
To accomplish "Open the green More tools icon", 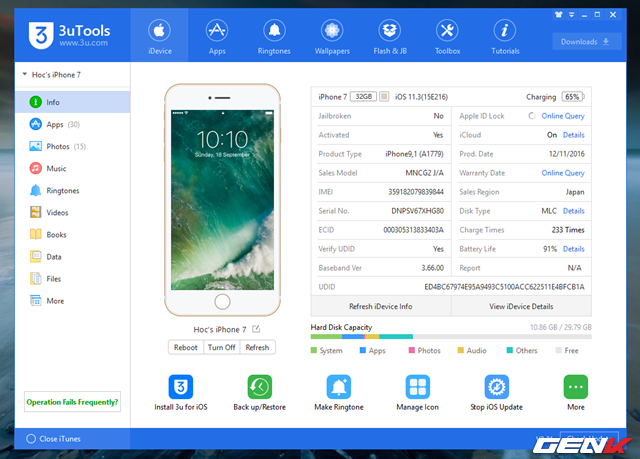I will pos(576,386).
